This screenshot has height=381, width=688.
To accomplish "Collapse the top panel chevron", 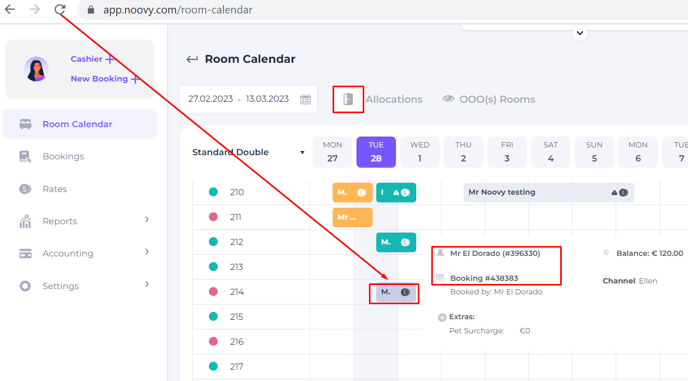I will click(580, 33).
